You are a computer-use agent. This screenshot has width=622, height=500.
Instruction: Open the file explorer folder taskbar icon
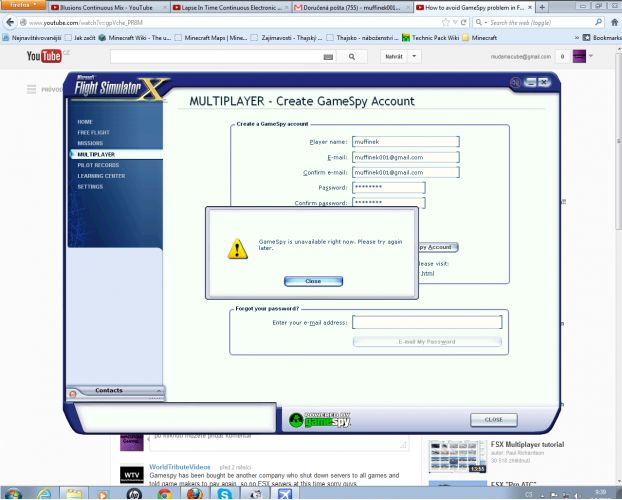click(74, 494)
